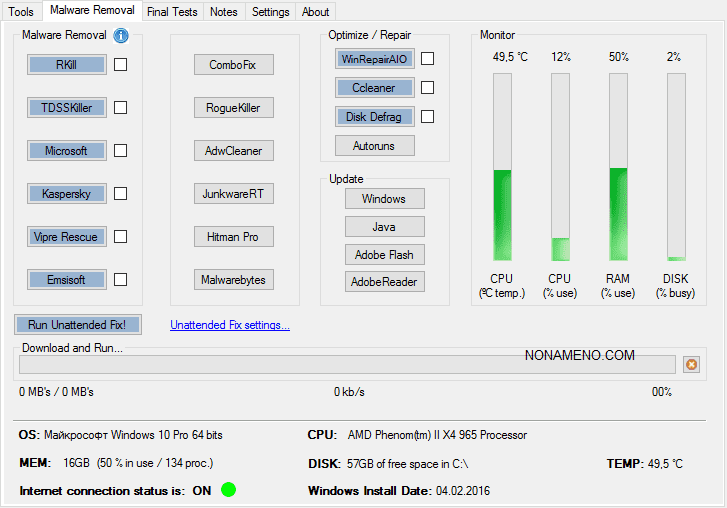Viewport: 727px width, 508px height.
Task: Enable the RKill checkbox
Action: [x=120, y=65]
